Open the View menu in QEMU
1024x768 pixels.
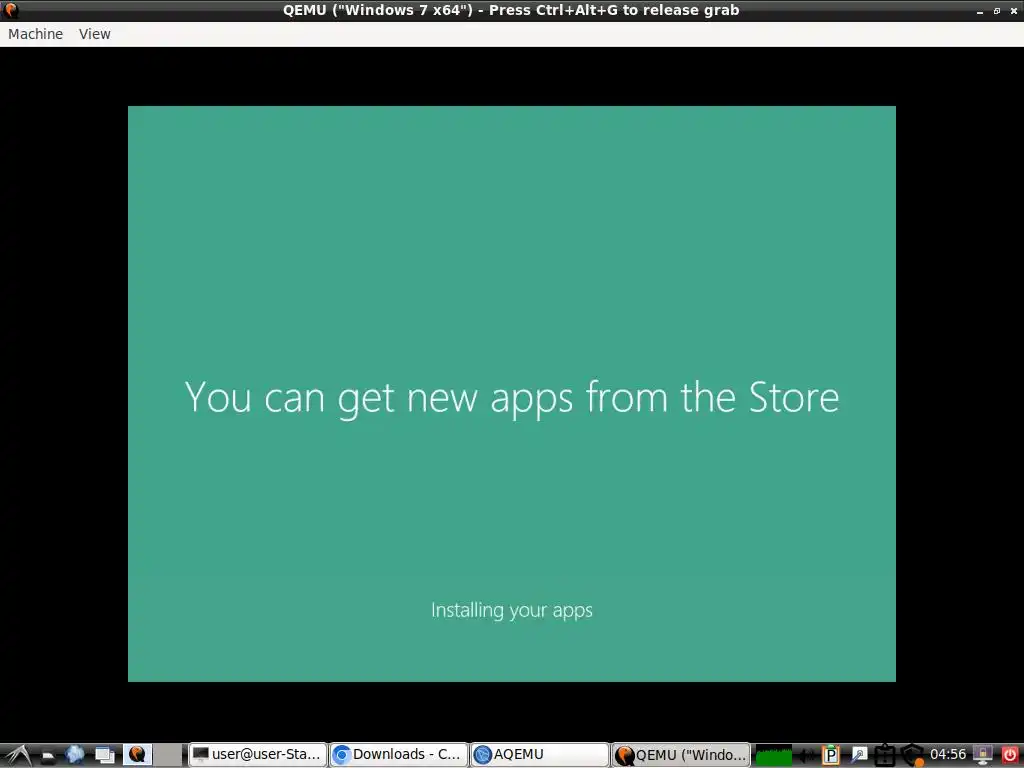coord(95,34)
